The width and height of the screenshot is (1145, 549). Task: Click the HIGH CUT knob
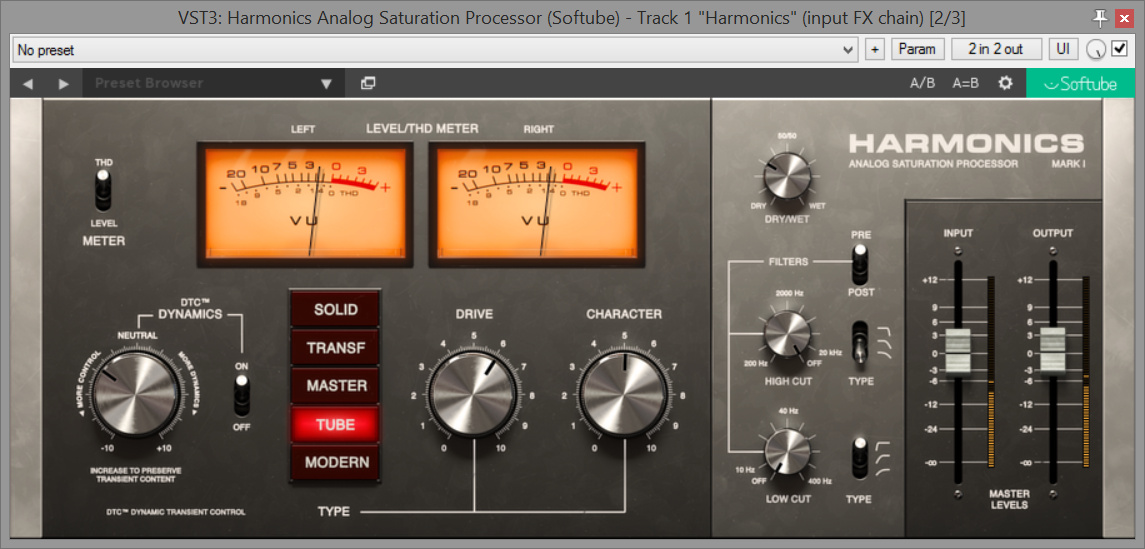coord(787,334)
